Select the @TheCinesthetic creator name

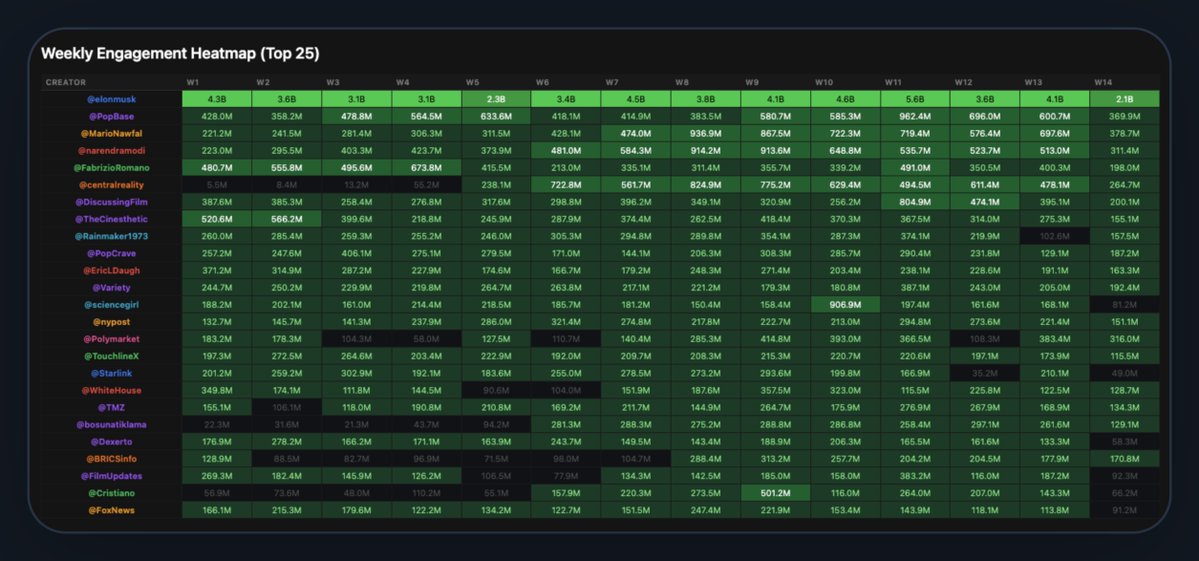112,219
